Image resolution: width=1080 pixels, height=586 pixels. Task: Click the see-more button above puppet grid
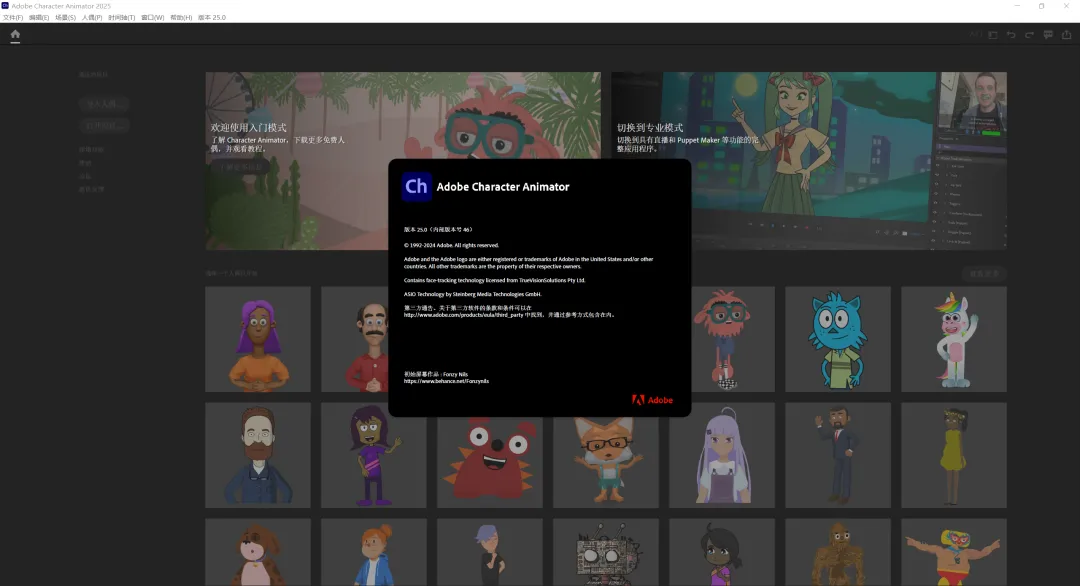[984, 273]
